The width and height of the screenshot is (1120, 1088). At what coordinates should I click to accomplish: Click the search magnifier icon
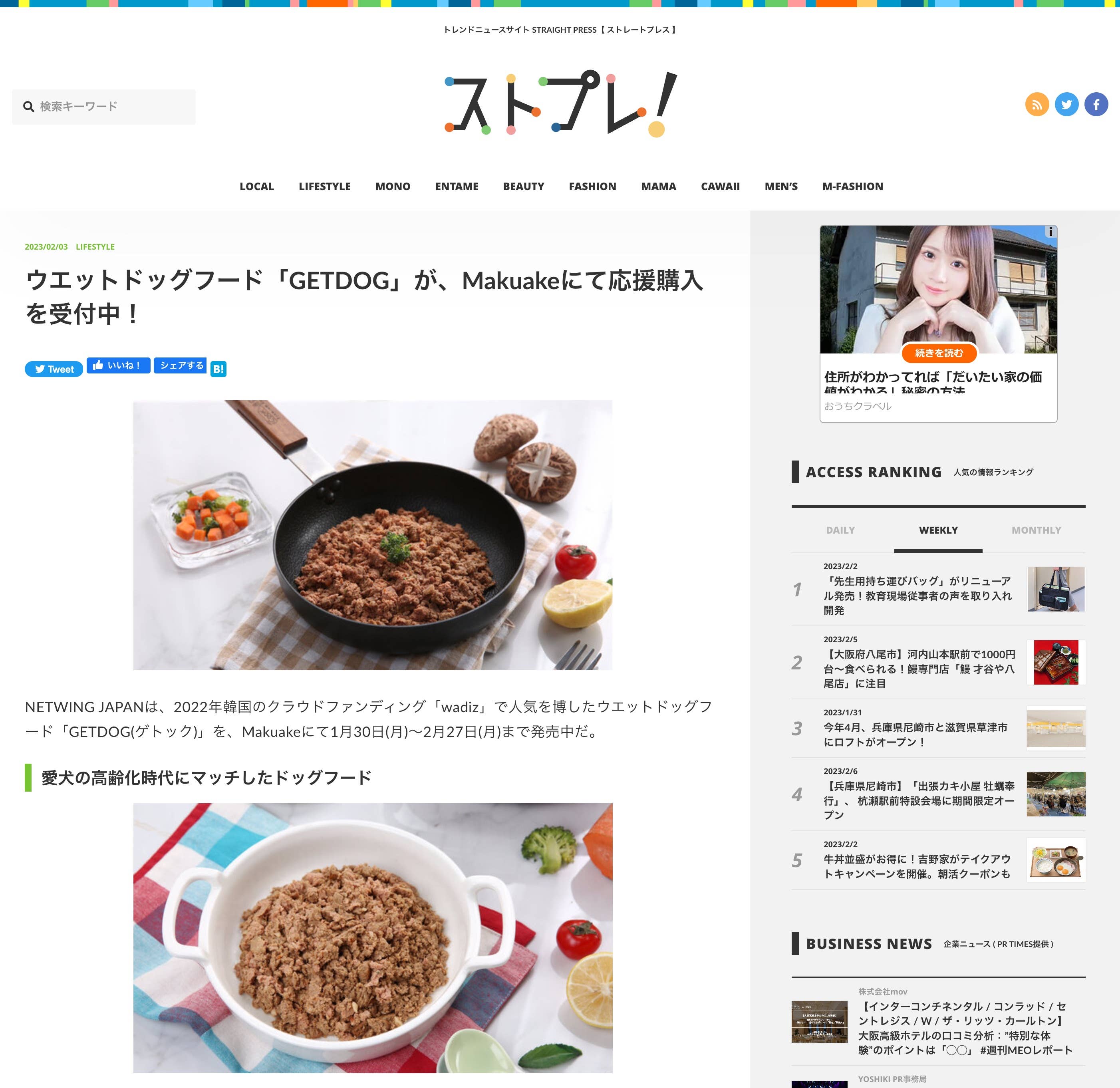pos(28,106)
